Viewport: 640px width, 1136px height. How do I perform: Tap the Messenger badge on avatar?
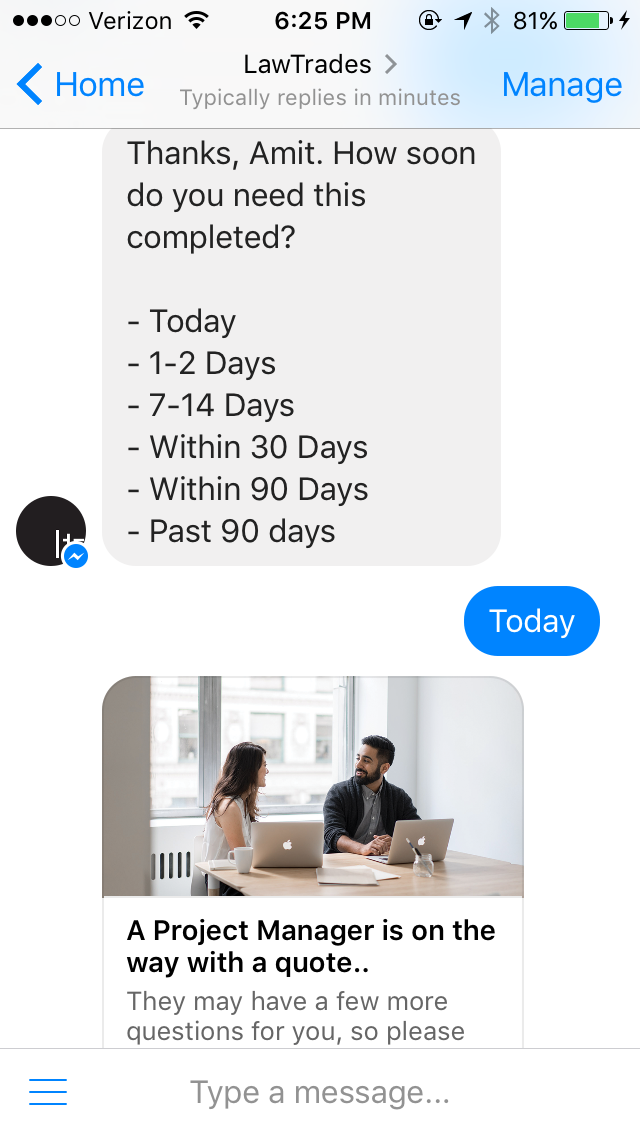tap(76, 556)
